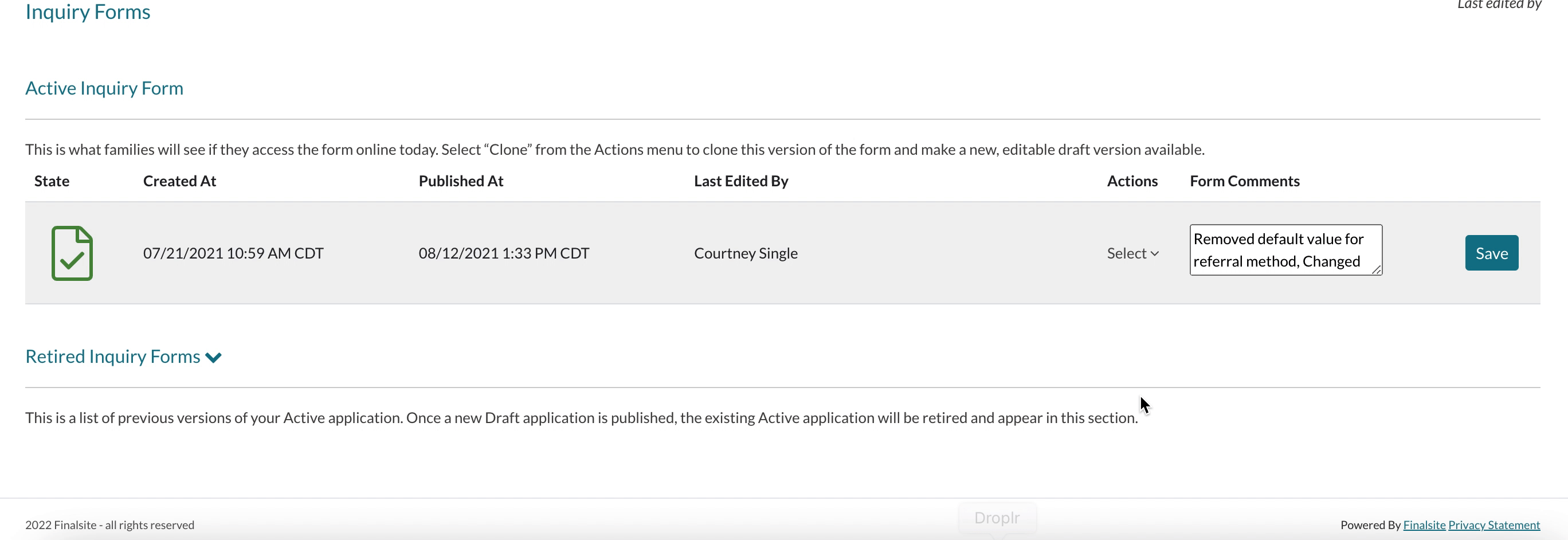The height and width of the screenshot is (540, 1568).
Task: Click the 08/12/2021 published date cell
Action: pos(503,253)
